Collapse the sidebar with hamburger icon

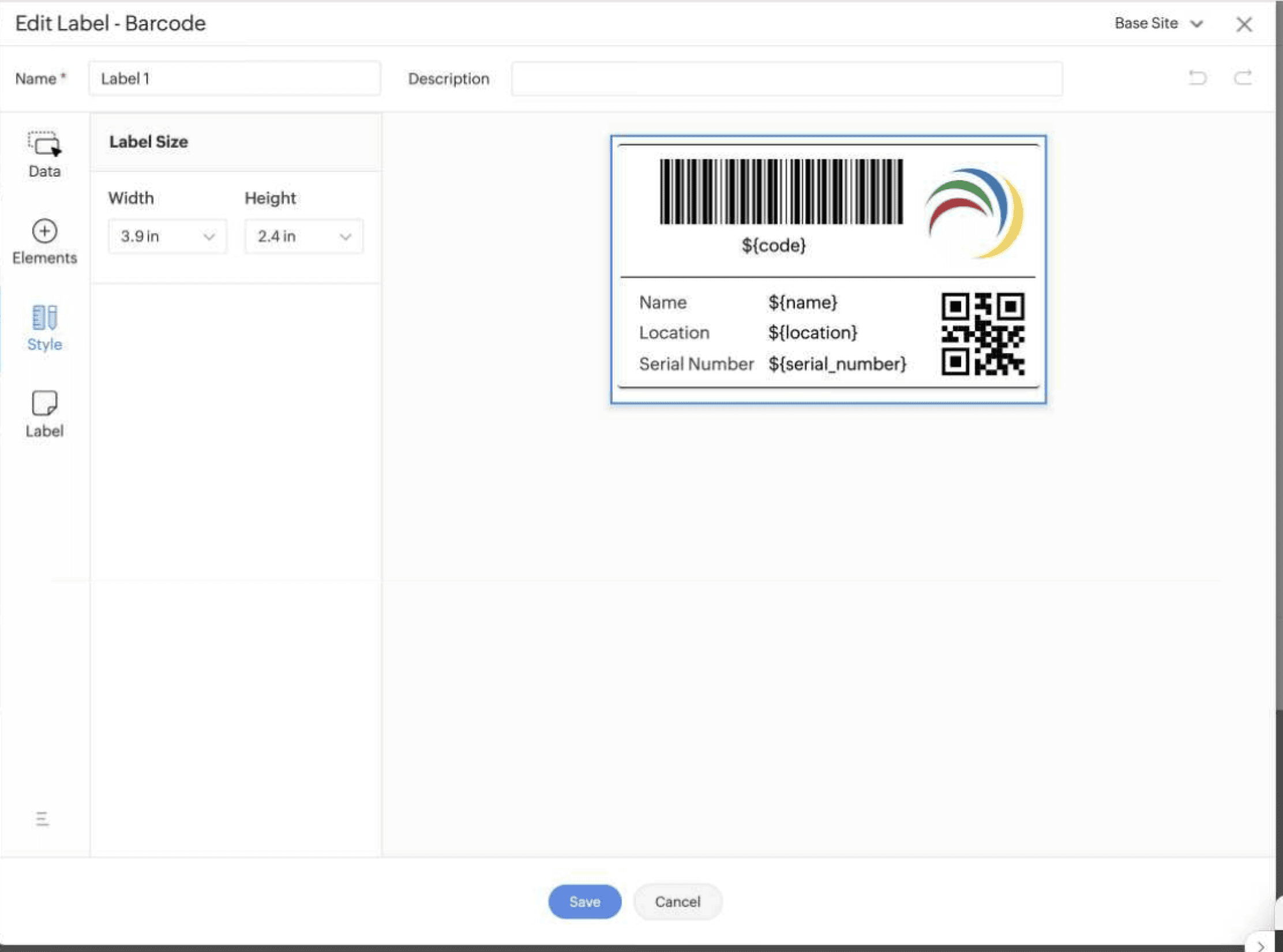coord(42,818)
